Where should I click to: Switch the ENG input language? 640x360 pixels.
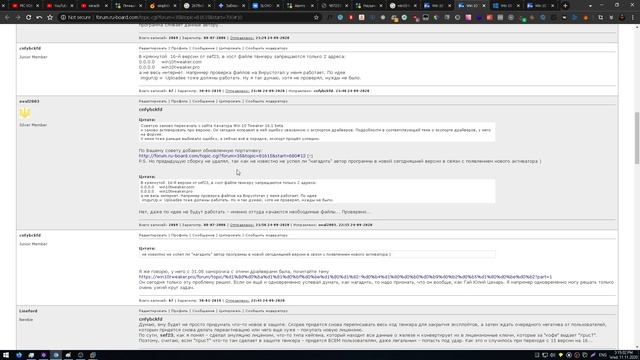(x=602, y=355)
